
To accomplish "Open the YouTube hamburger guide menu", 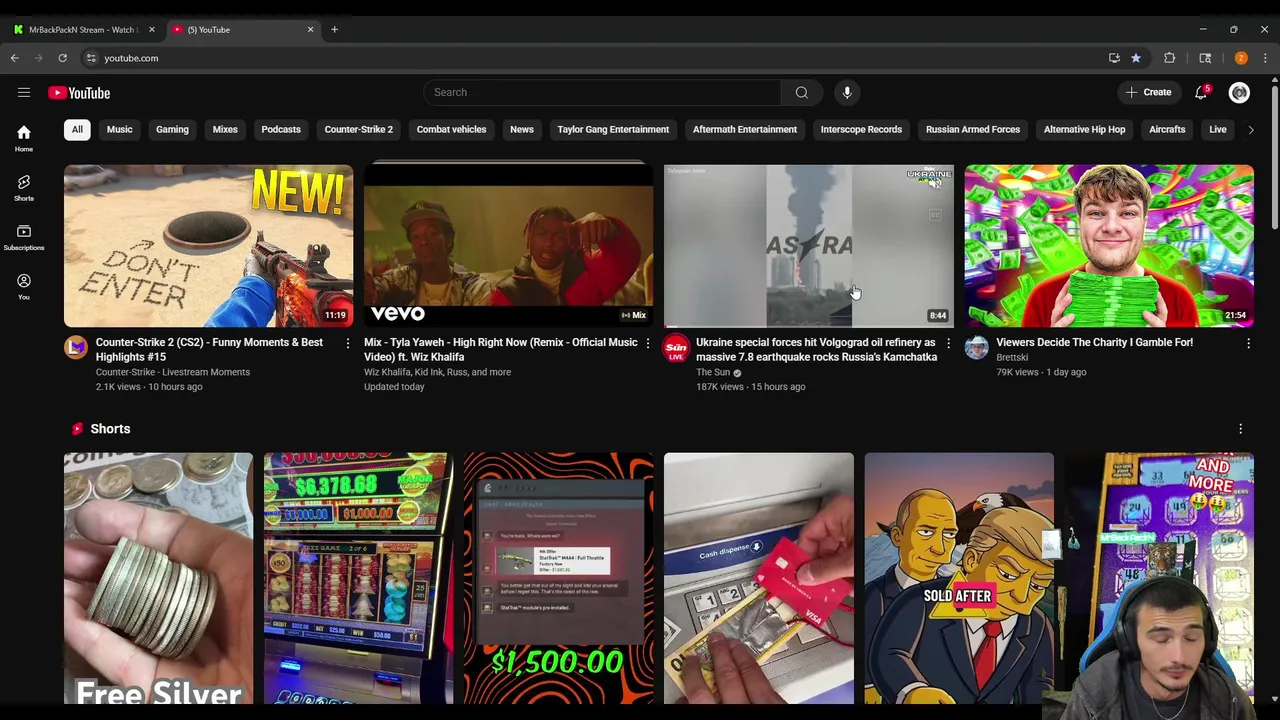I will [24, 93].
